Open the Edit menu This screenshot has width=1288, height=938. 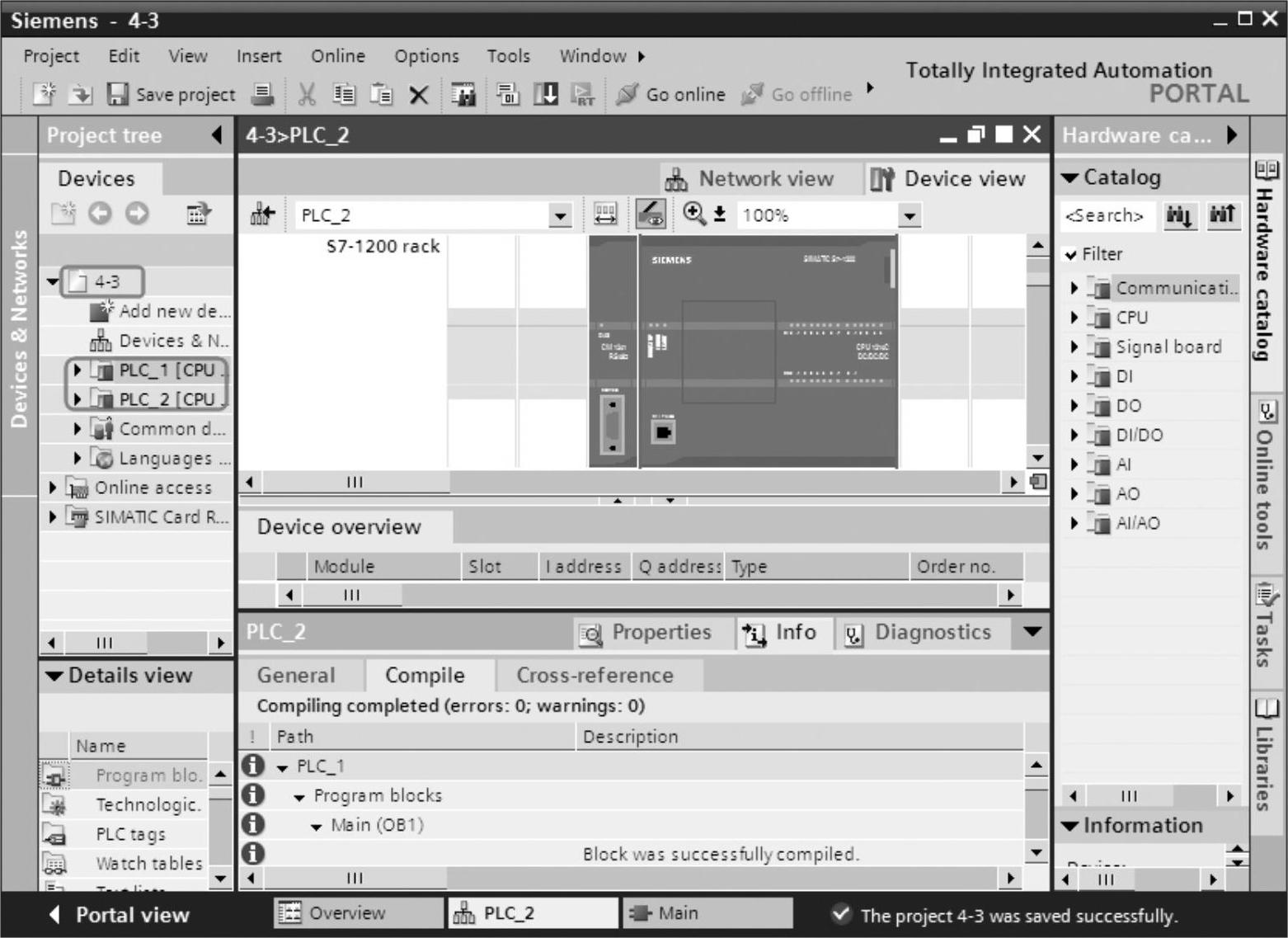click(124, 56)
